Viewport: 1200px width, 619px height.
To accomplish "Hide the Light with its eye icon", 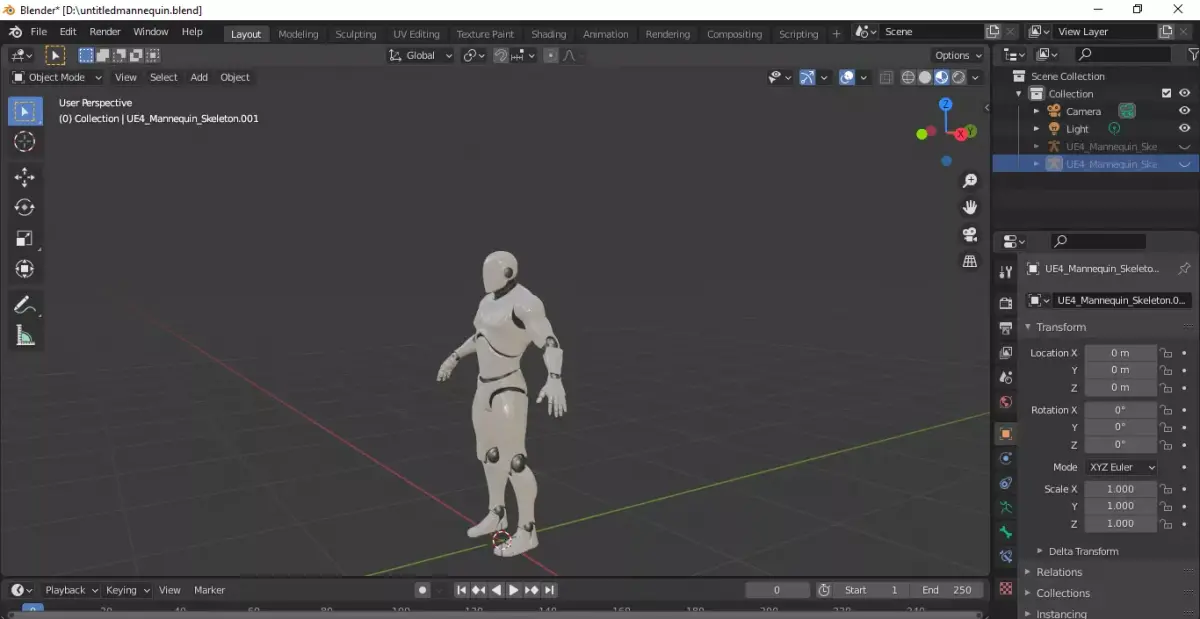I will click(x=1184, y=128).
